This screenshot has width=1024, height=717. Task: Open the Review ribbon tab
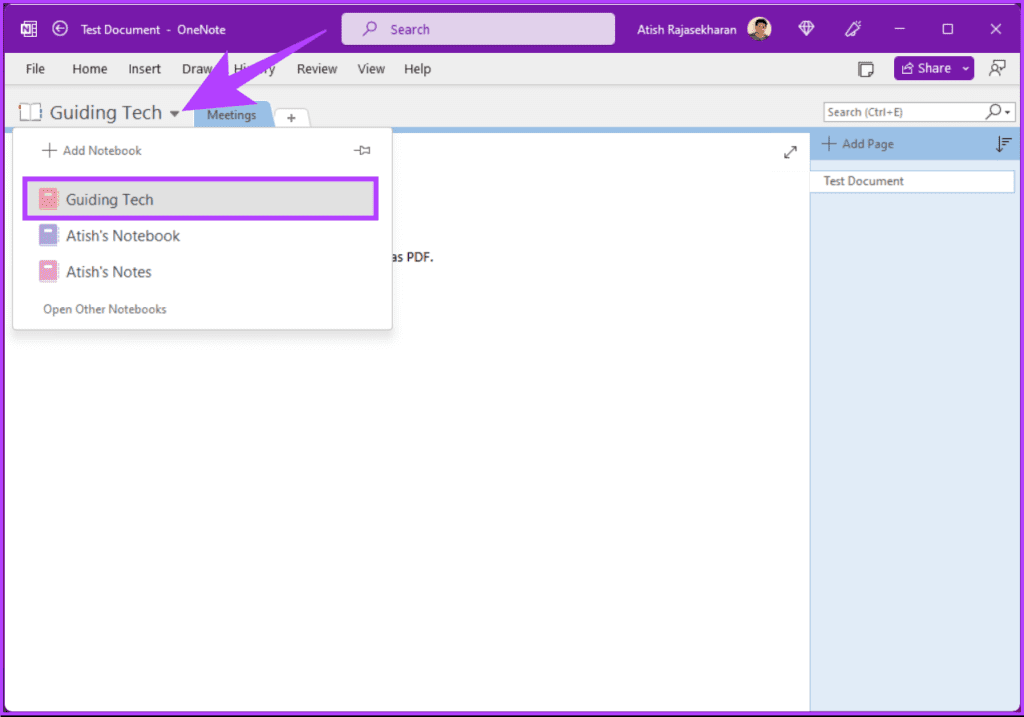317,69
